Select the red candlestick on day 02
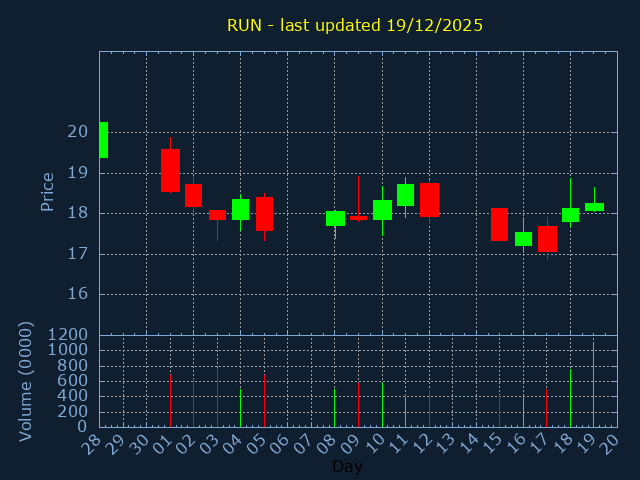Viewport: 640px width, 480px height. [x=193, y=195]
